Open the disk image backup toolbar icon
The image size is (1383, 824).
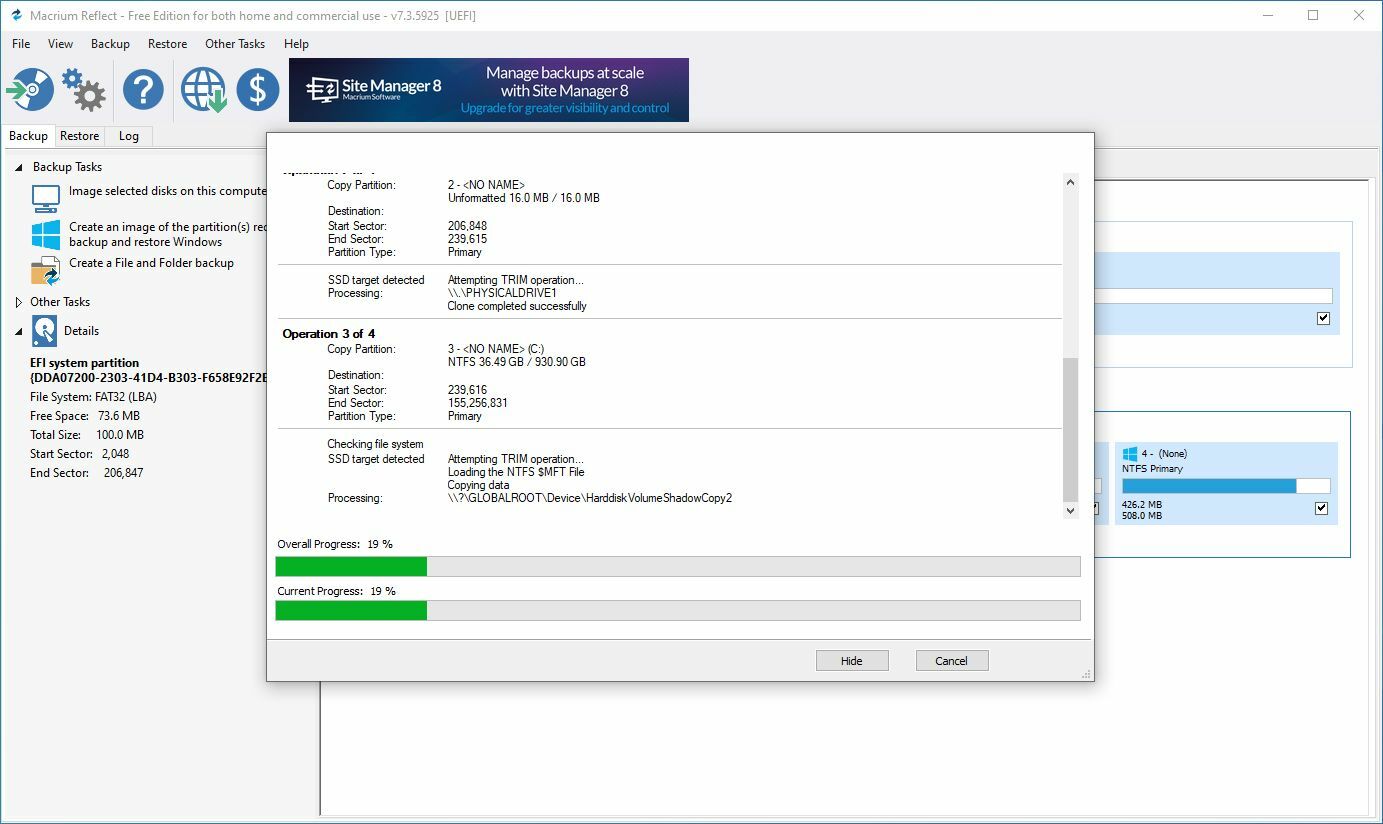coord(30,89)
